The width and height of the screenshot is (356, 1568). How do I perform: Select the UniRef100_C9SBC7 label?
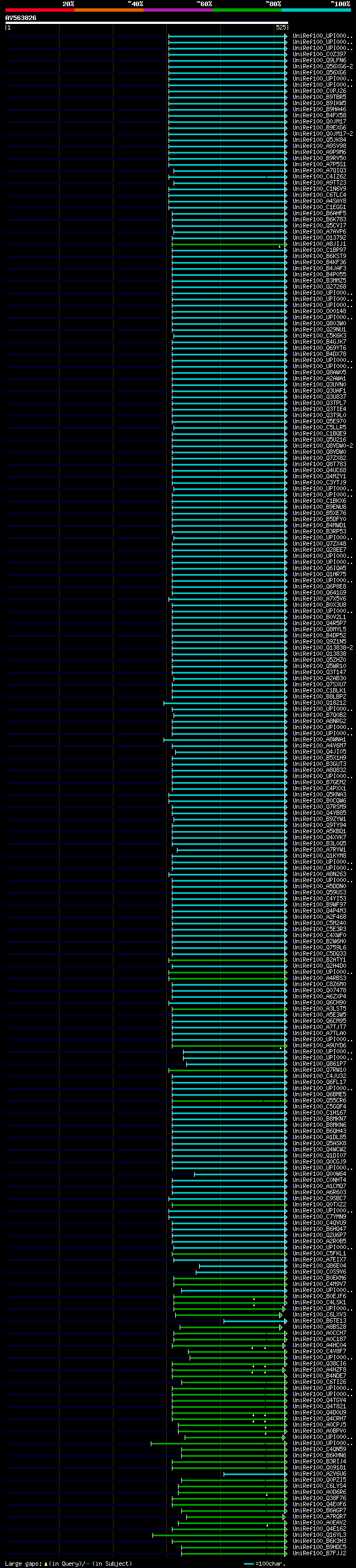pos(319,1199)
